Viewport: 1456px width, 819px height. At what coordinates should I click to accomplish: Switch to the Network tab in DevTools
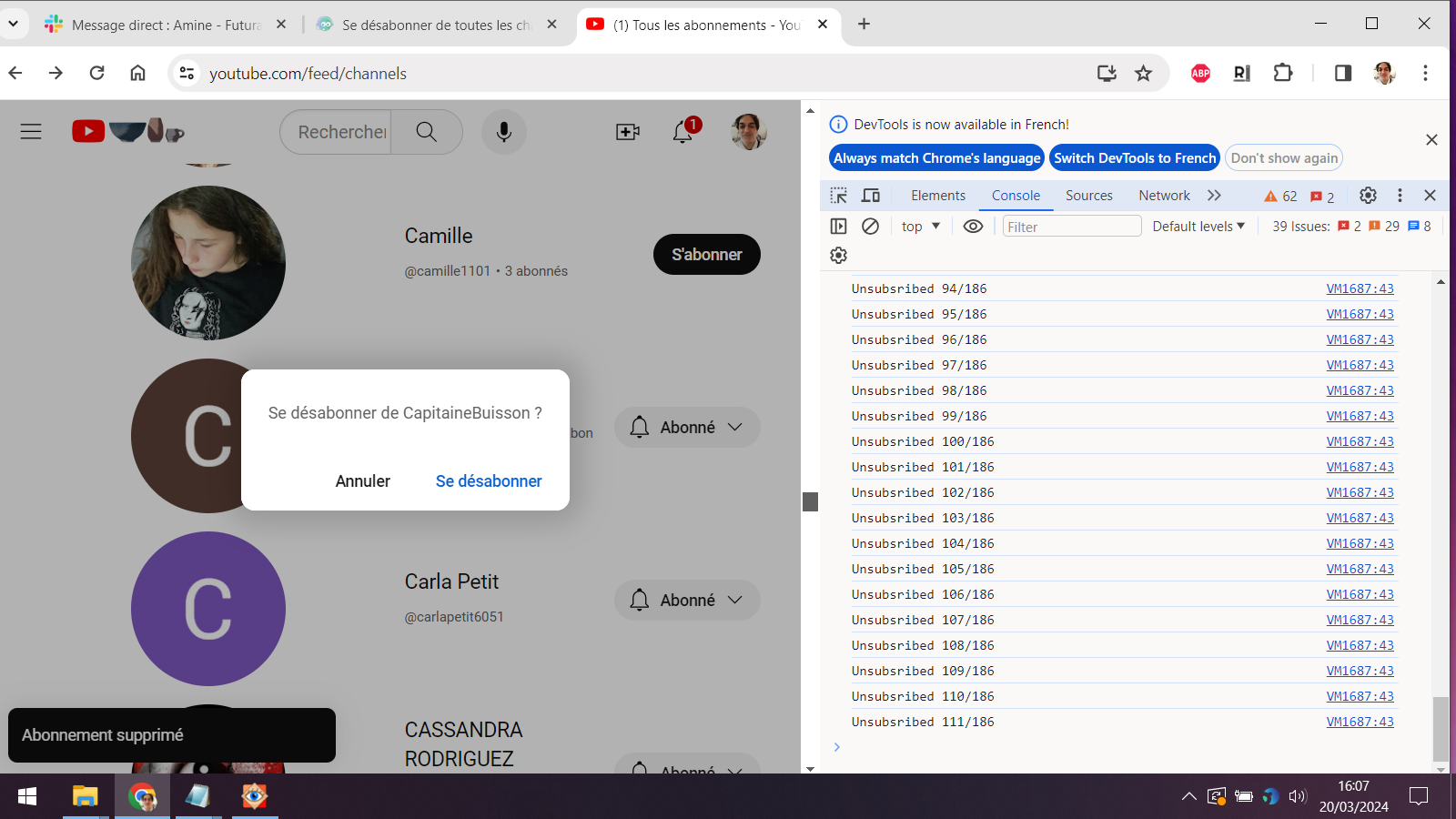[1164, 195]
